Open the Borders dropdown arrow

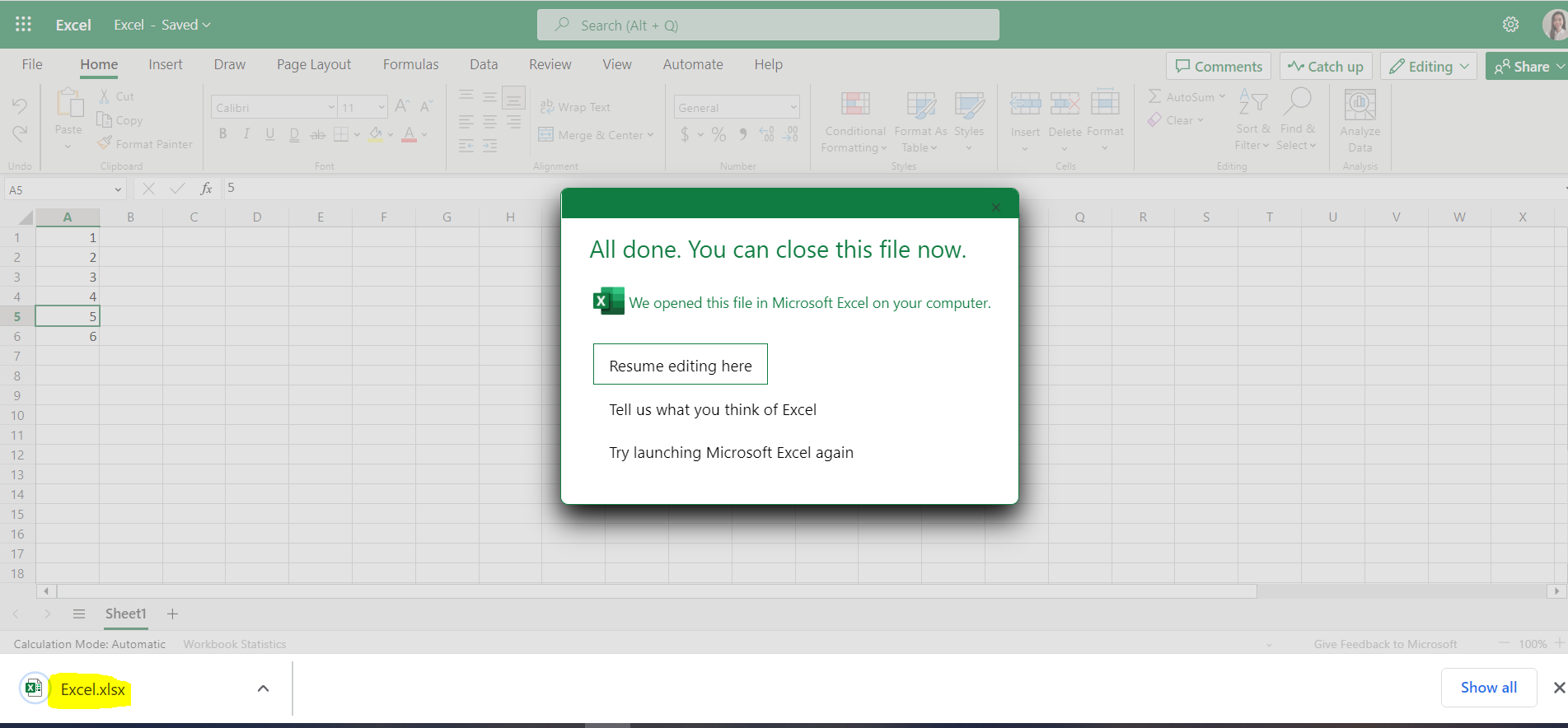357,134
